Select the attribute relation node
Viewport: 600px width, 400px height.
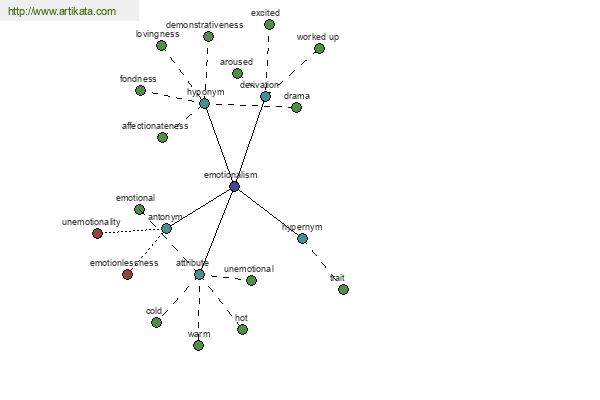(199, 274)
